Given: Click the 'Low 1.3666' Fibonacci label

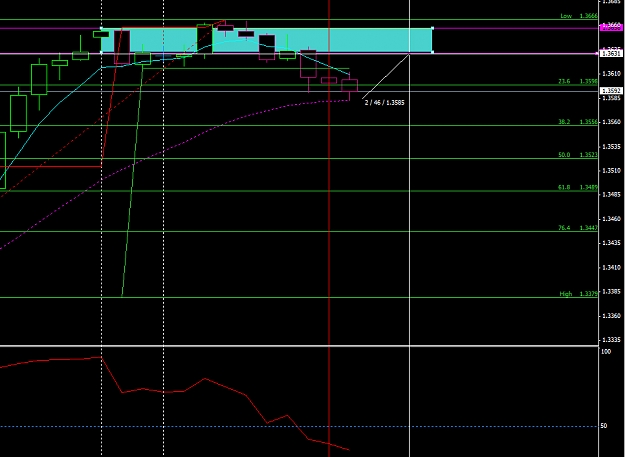Looking at the screenshot, I should coord(578,16).
